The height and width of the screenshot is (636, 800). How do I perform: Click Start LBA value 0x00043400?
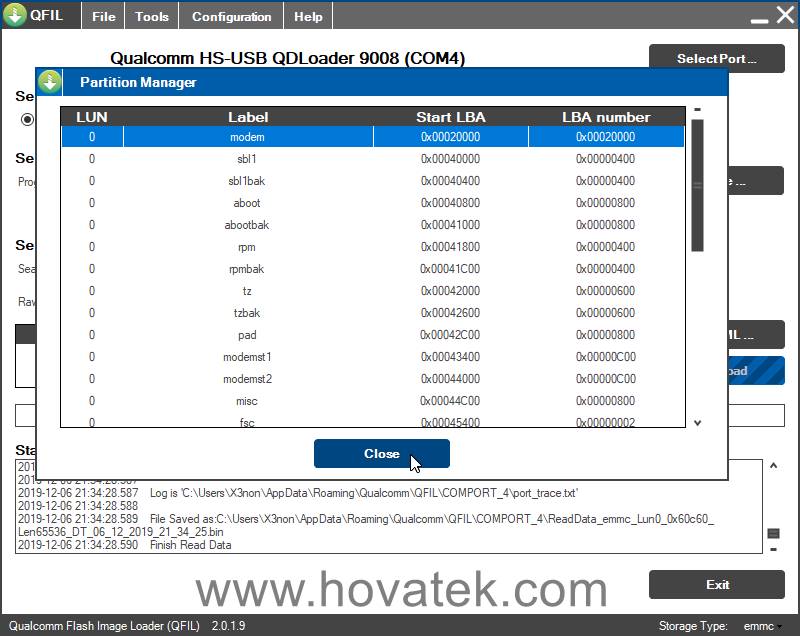click(451, 357)
